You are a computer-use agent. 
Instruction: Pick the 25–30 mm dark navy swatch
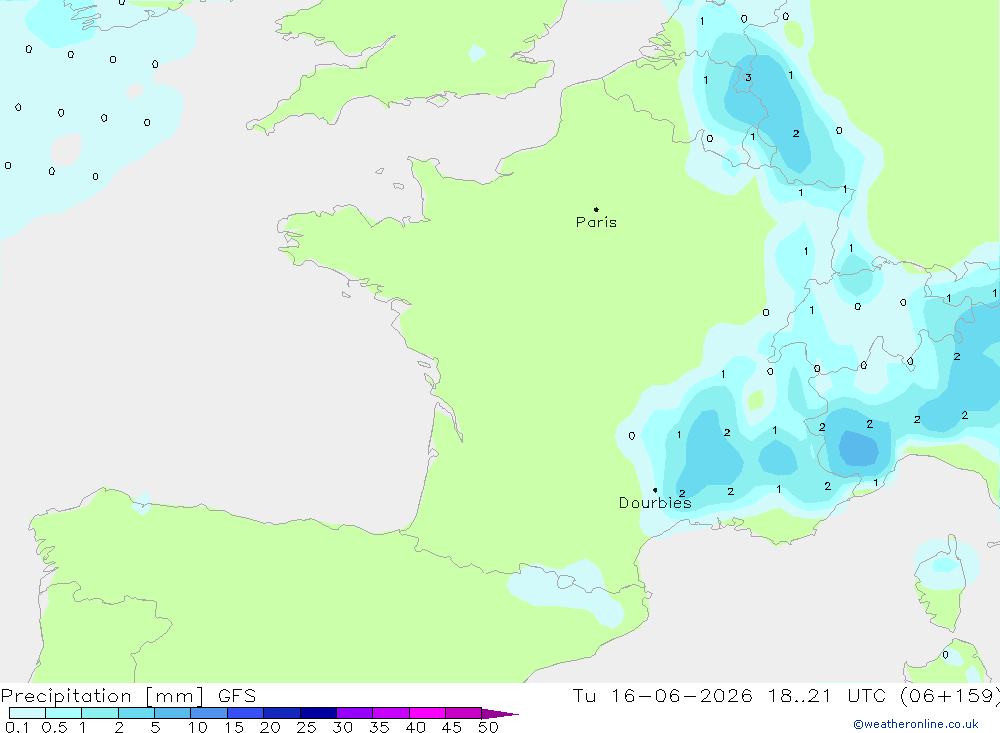click(x=318, y=713)
